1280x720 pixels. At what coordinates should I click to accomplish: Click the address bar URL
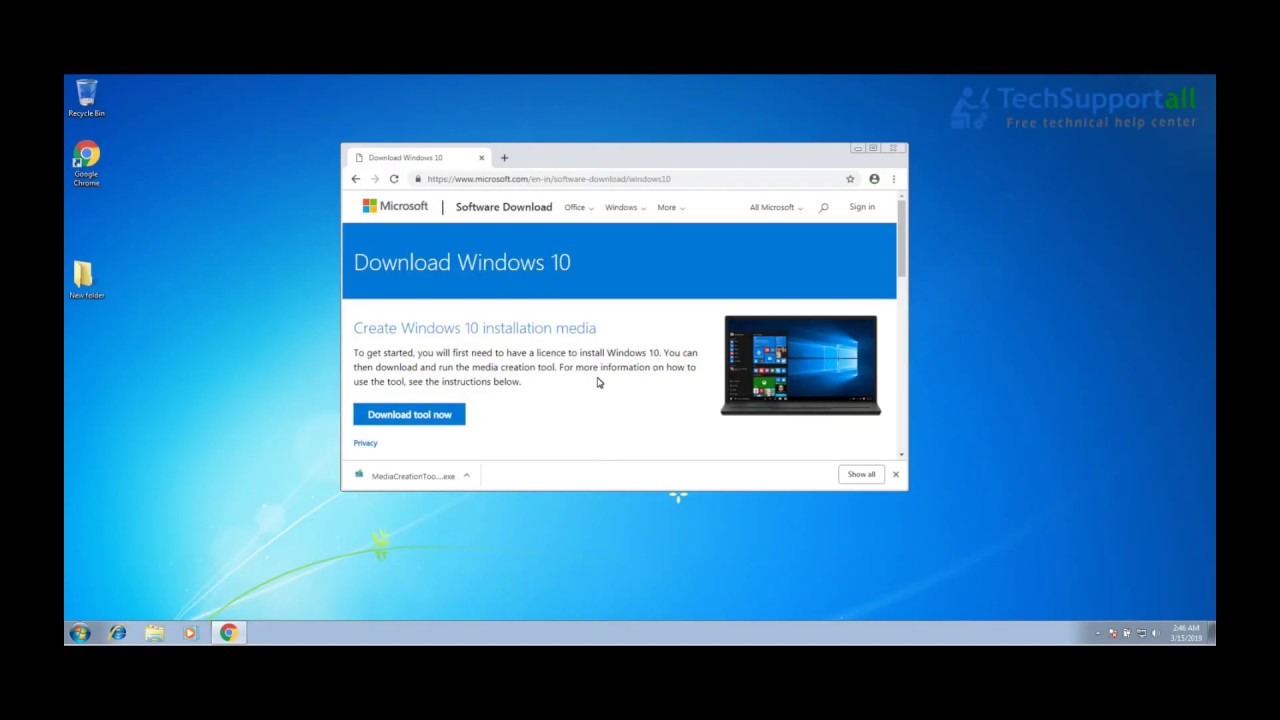[549, 179]
